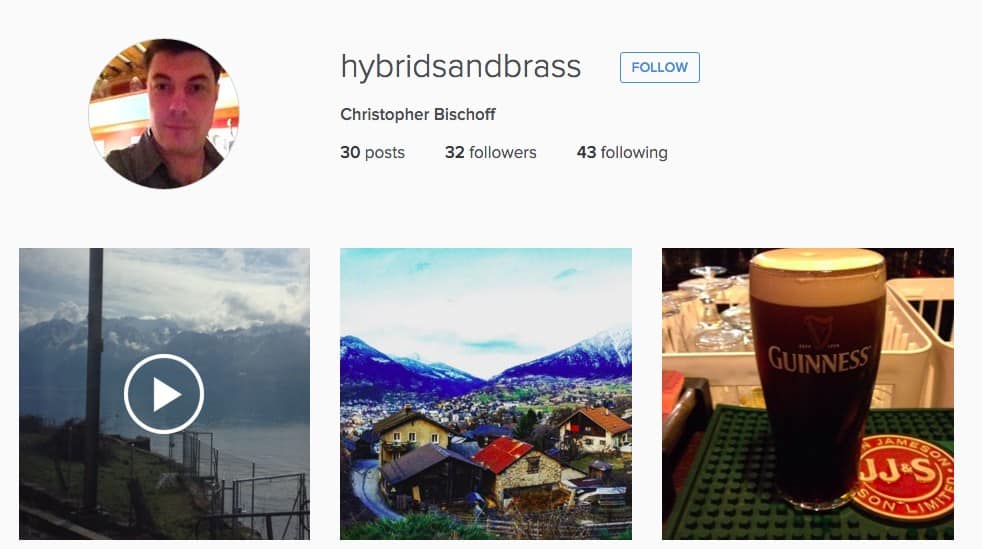This screenshot has height=549, width=982.
Task: Click the upturned glasses in white rack
Action: (706, 308)
